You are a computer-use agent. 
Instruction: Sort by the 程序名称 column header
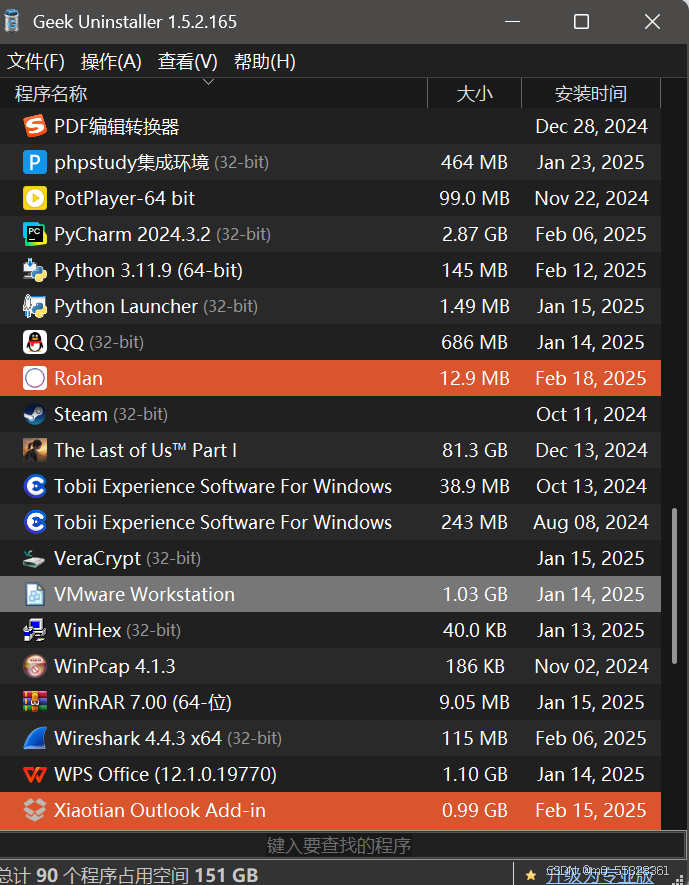(214, 94)
